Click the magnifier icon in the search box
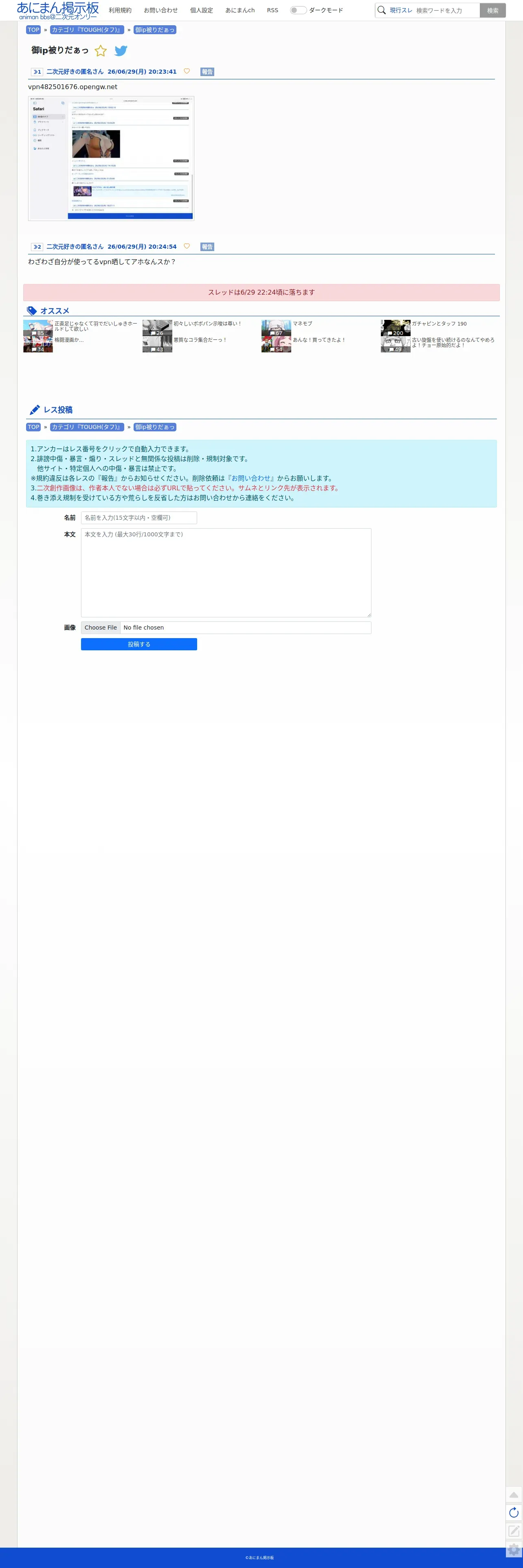The height and width of the screenshot is (1568, 523). [382, 10]
